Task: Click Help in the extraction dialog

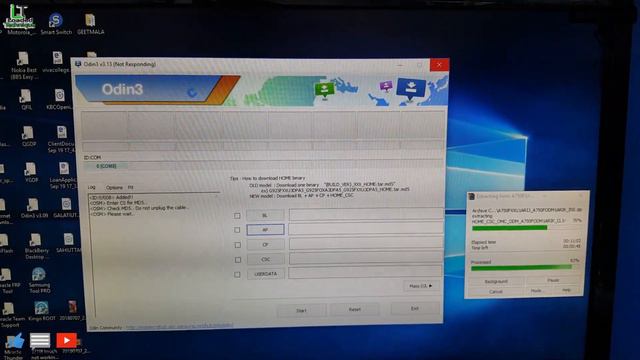Action: 567,290
